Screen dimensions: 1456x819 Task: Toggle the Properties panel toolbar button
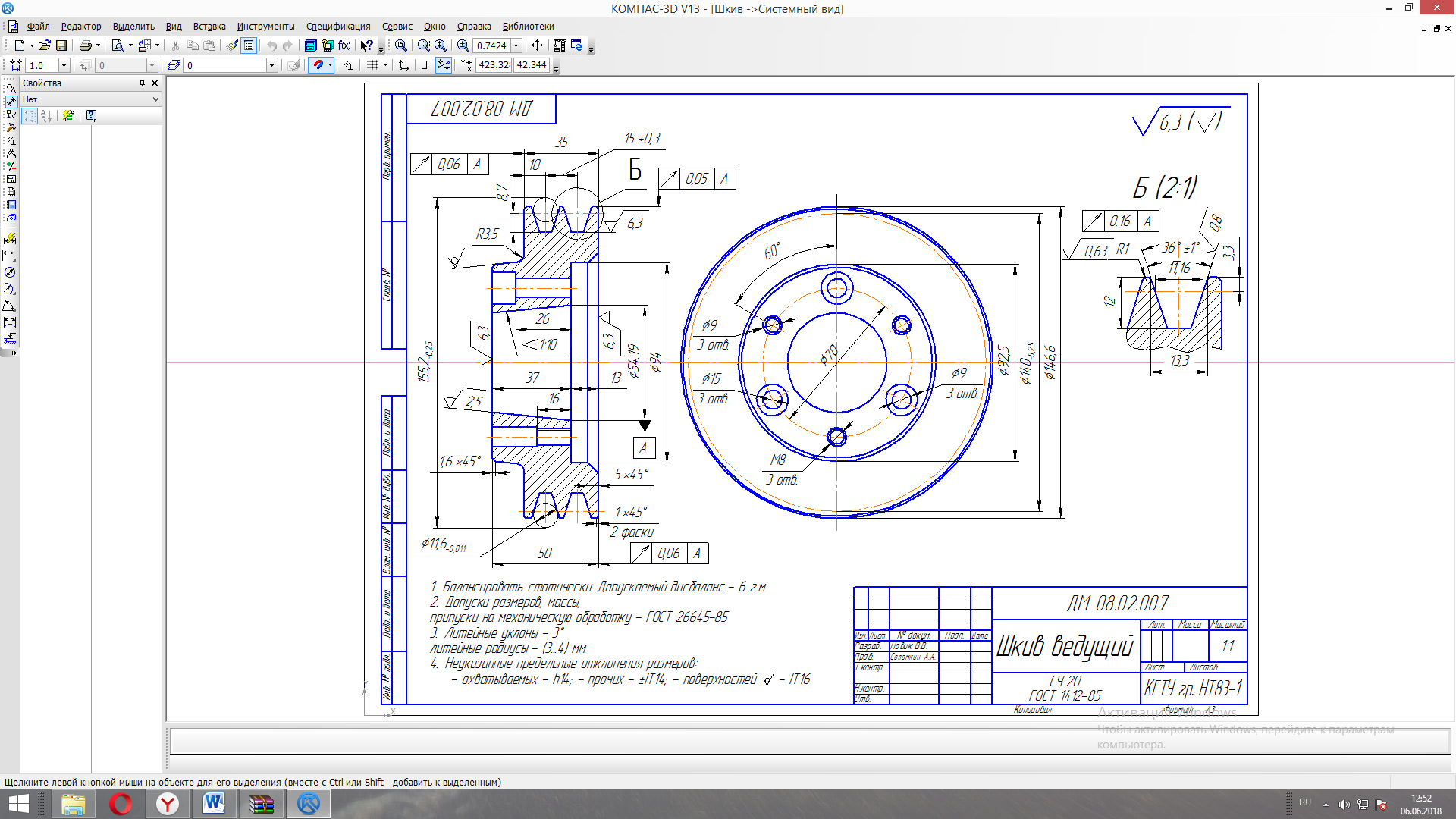[x=249, y=45]
